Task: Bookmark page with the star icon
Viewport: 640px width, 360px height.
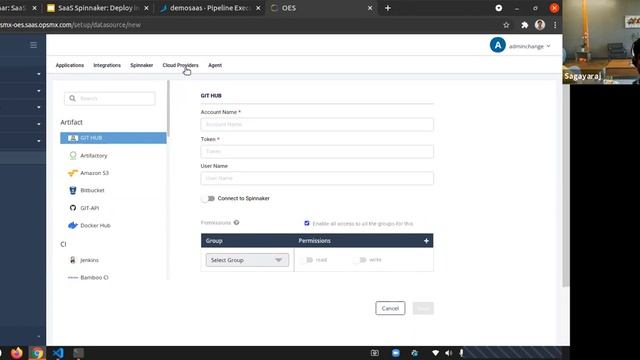Action: [506, 25]
